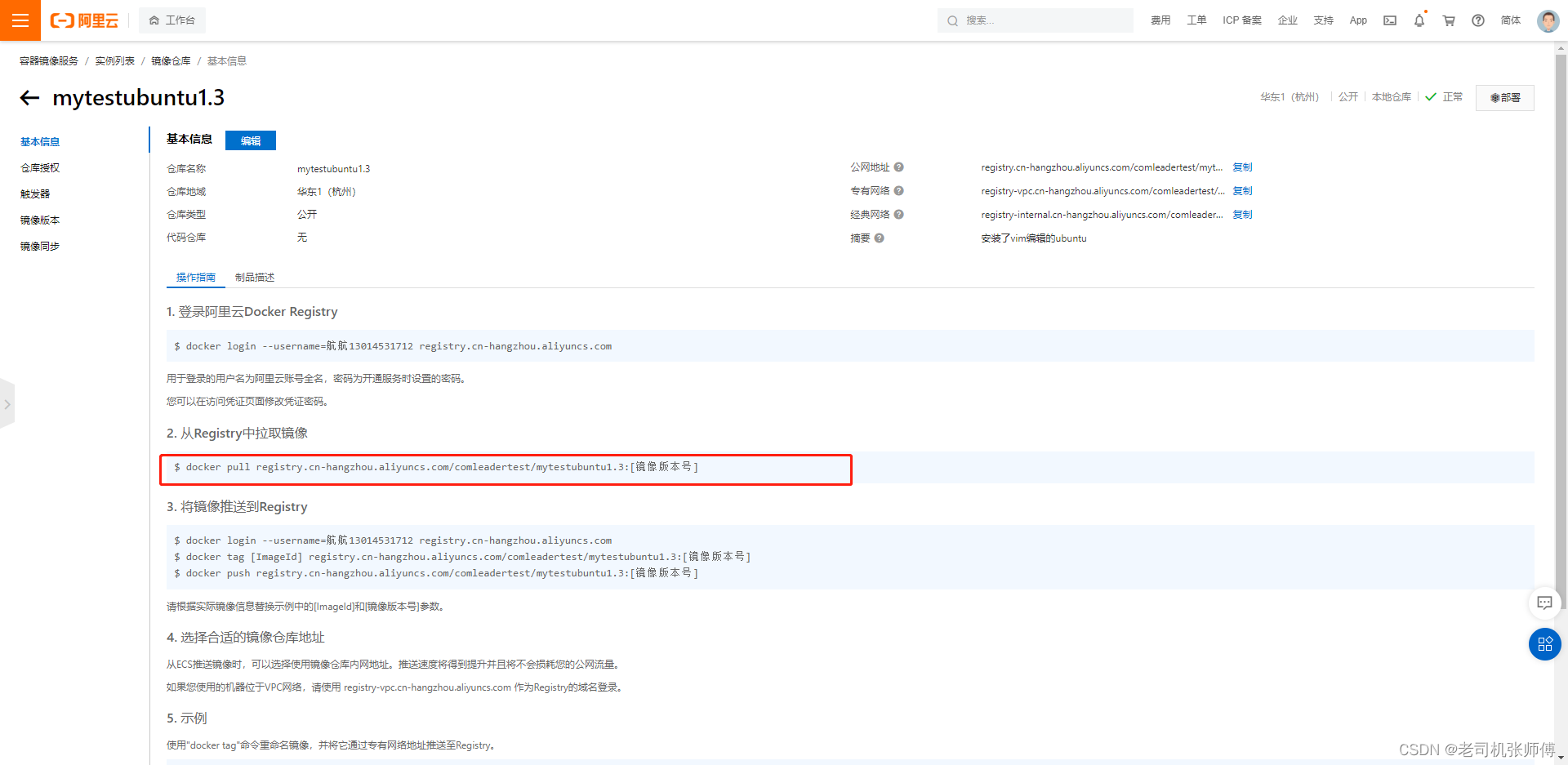Viewport: 1568px width, 765px height.
Task: Click the blue 编辑 button
Action: pos(251,140)
